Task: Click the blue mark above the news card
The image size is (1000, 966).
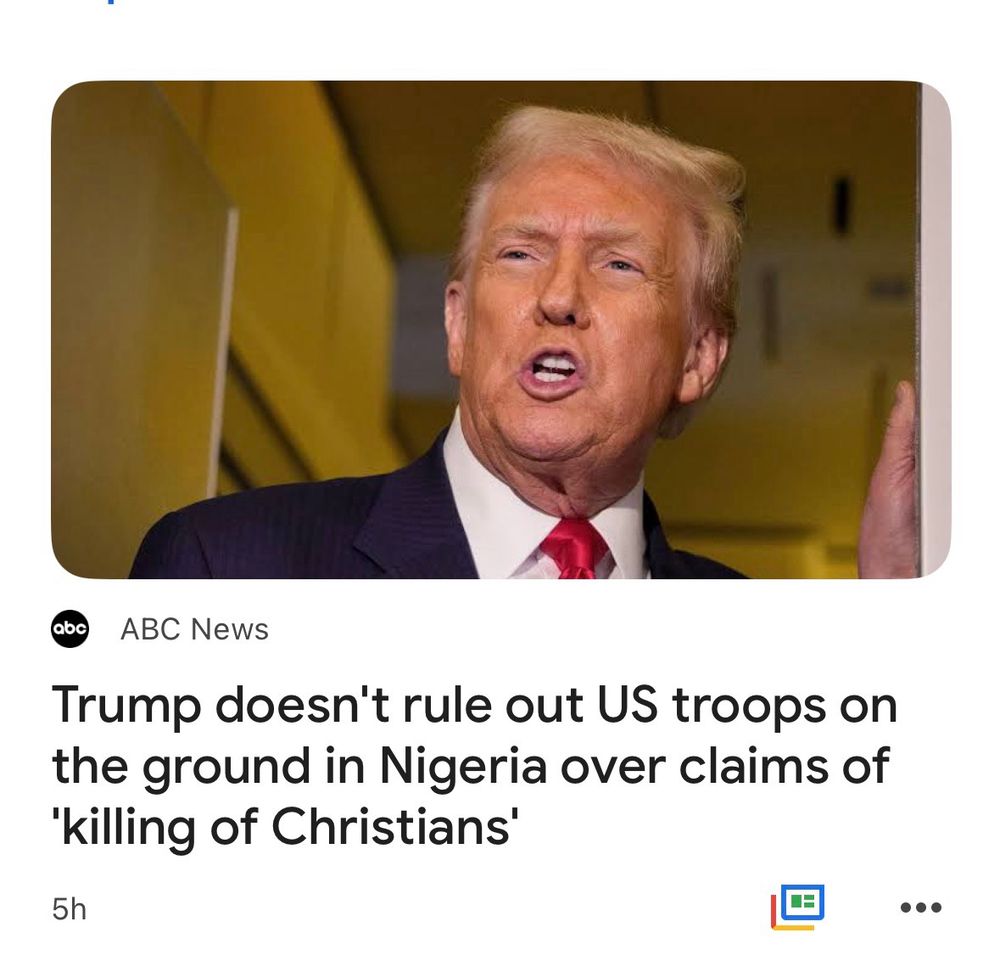Action: point(112,1)
